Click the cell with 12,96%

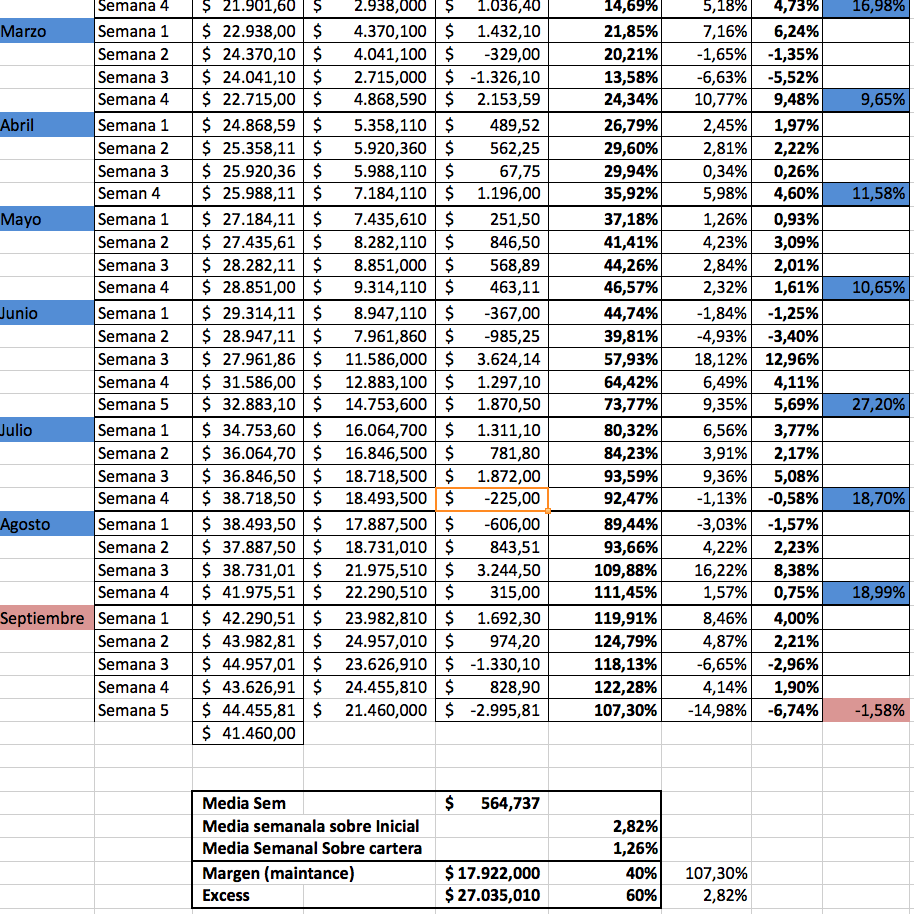787,359
